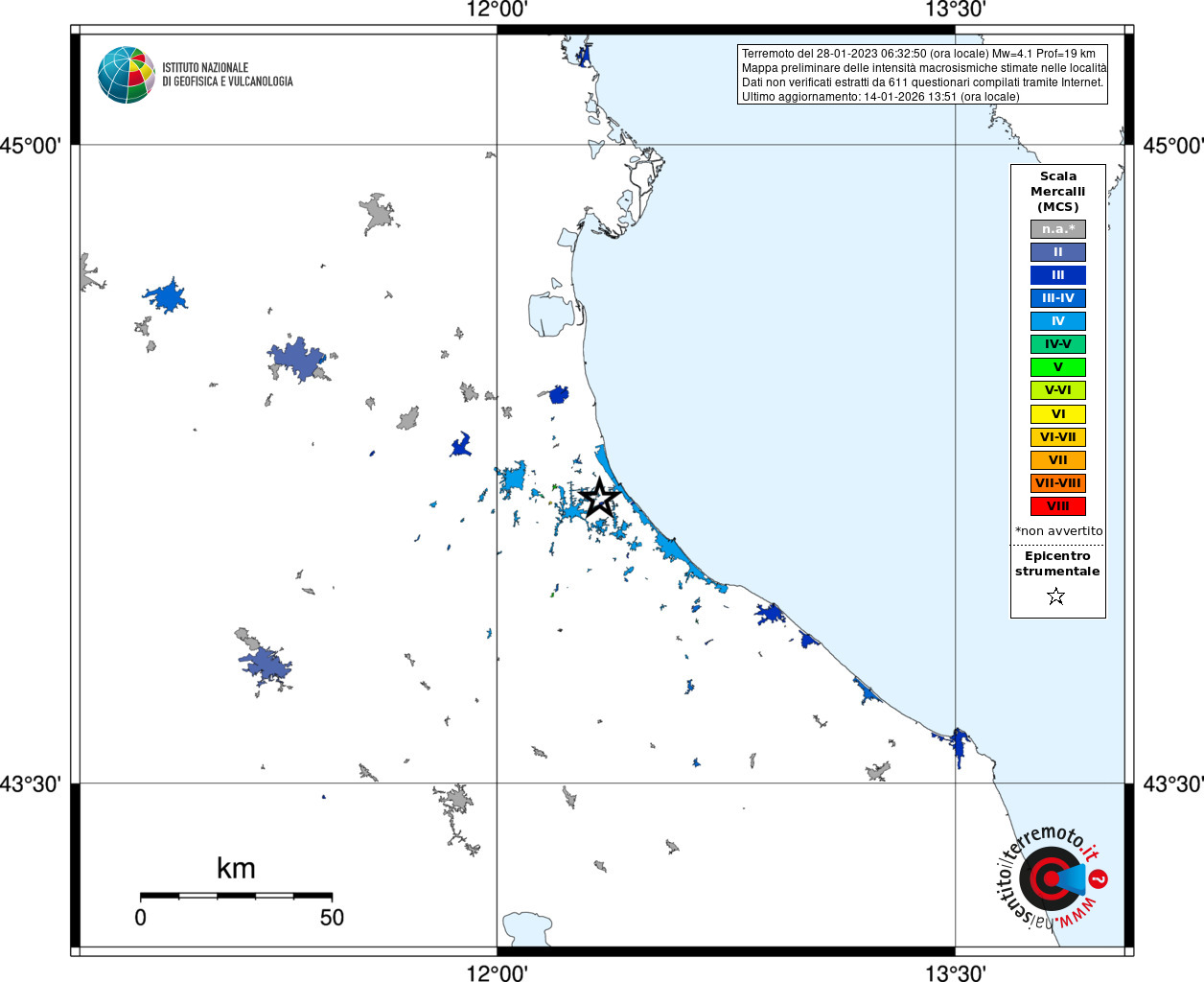The height and width of the screenshot is (982, 1204).
Task: Select the IV light-blue legend swatch
Action: (x=1058, y=321)
